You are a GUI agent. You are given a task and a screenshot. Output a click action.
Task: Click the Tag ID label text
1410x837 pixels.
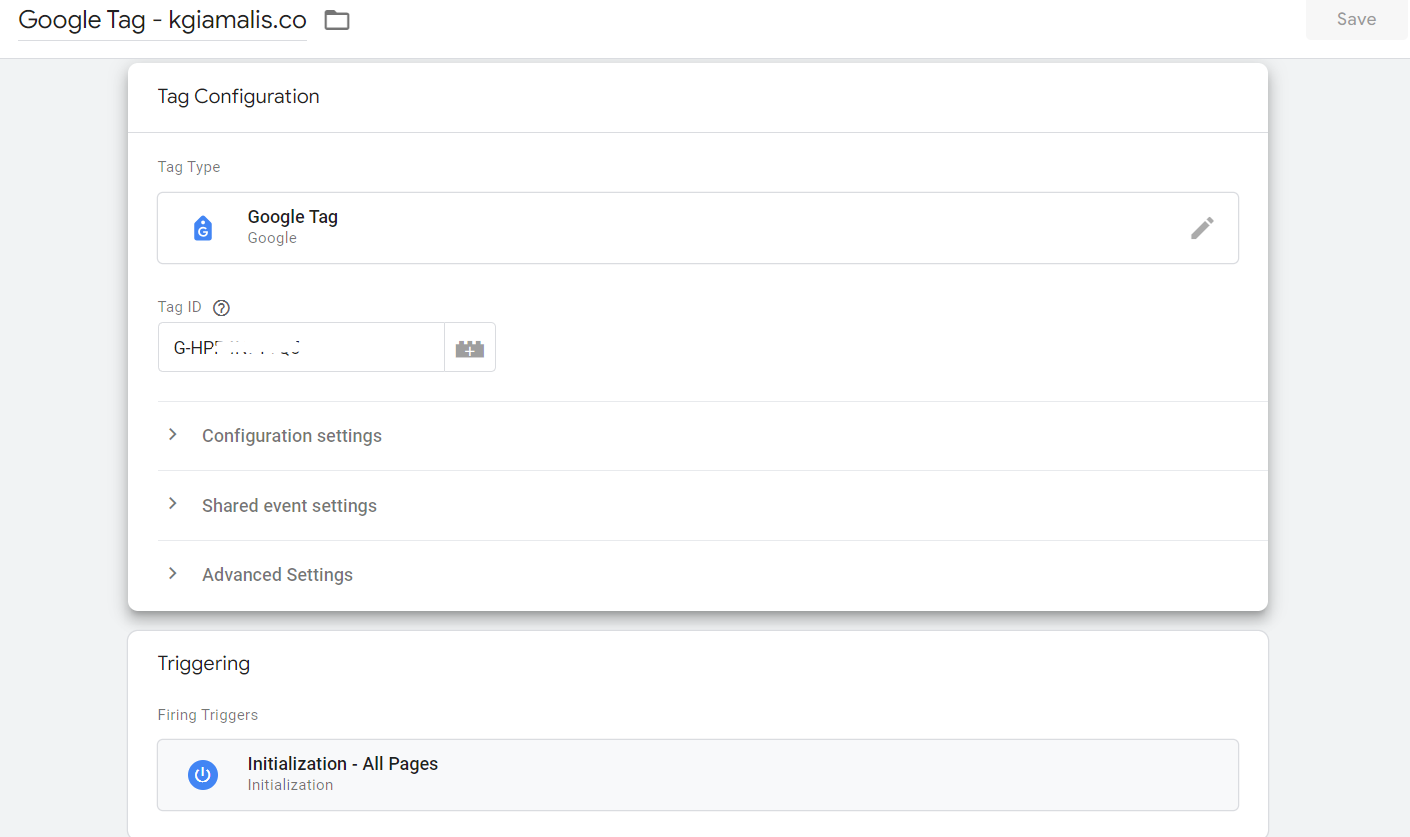[180, 307]
